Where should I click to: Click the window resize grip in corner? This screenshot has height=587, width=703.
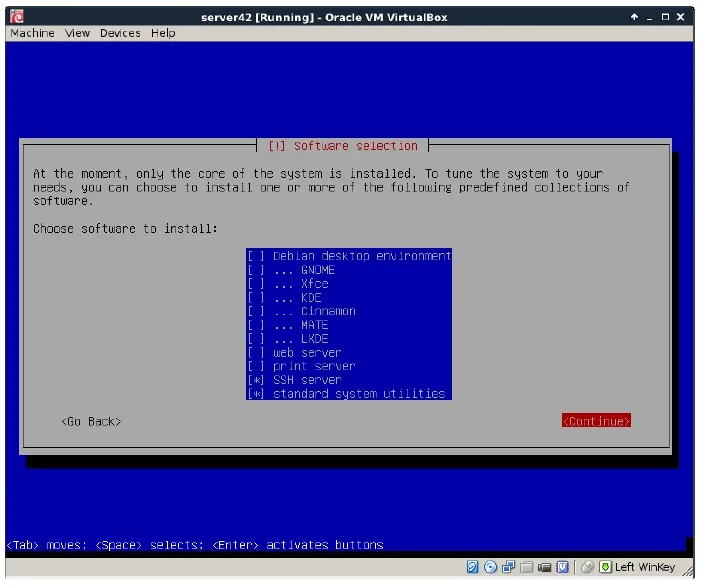pos(688,570)
